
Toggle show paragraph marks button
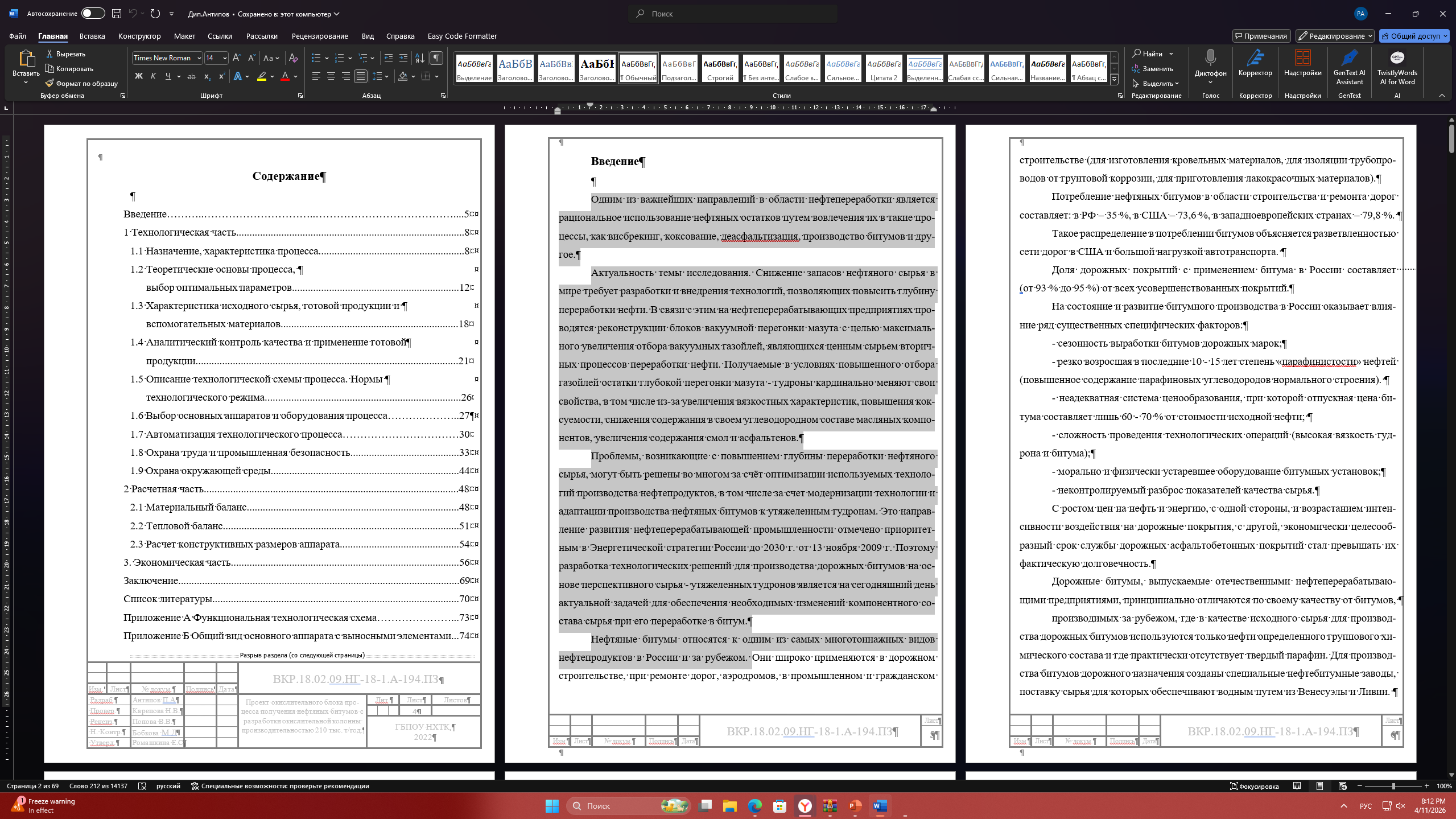pyautogui.click(x=436, y=58)
